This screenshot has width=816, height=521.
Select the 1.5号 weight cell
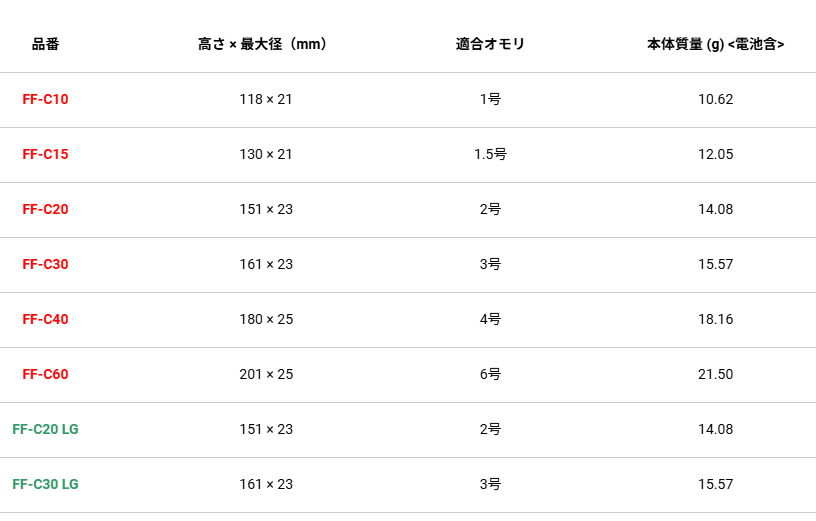pyautogui.click(x=490, y=155)
